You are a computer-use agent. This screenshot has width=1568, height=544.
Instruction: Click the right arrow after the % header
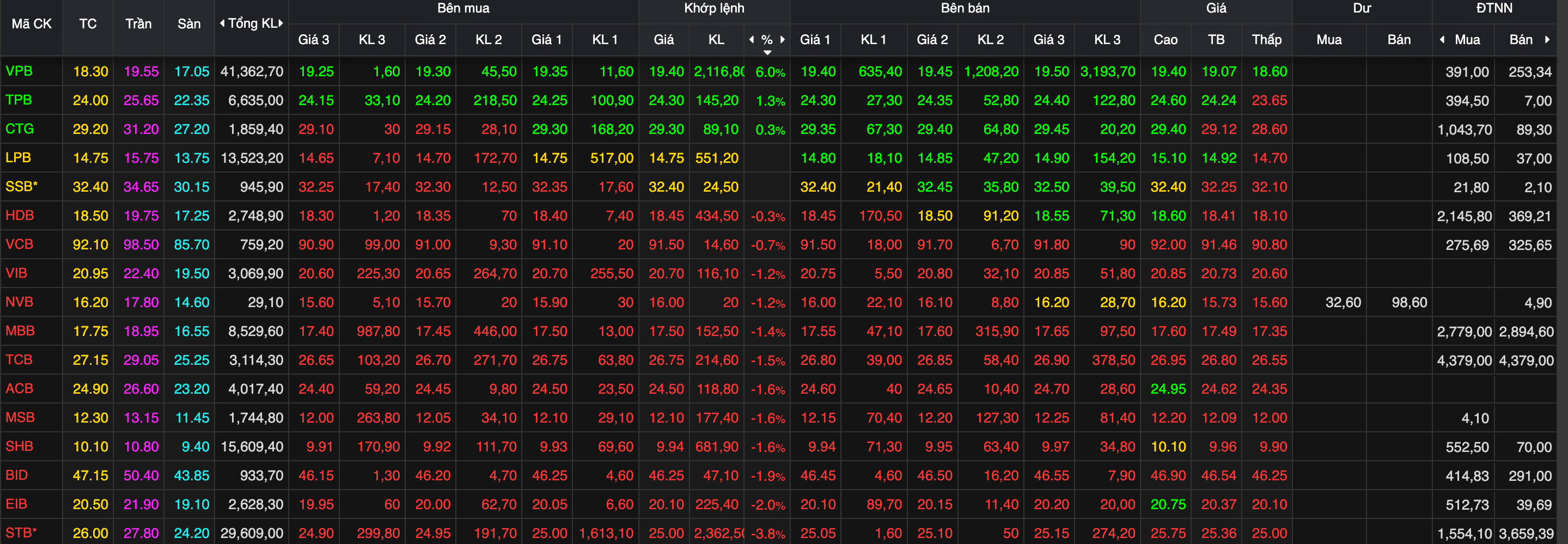[782, 40]
